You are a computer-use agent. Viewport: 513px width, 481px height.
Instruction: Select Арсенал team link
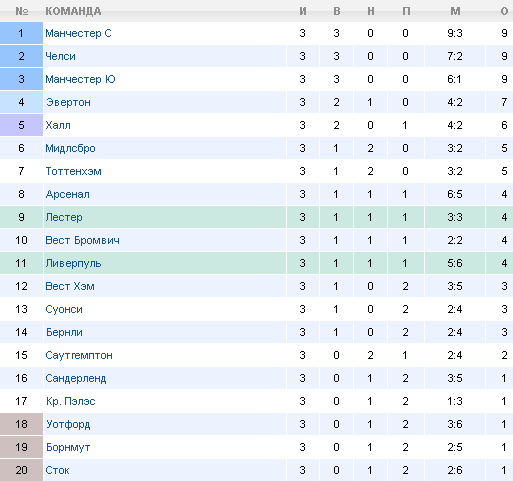click(68, 194)
